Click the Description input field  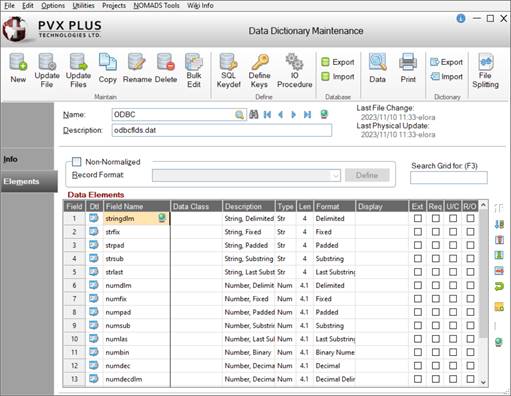click(222, 130)
